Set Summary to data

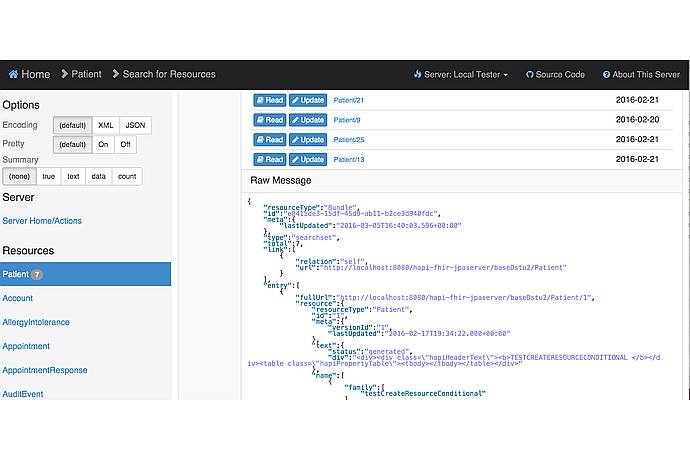(99, 177)
